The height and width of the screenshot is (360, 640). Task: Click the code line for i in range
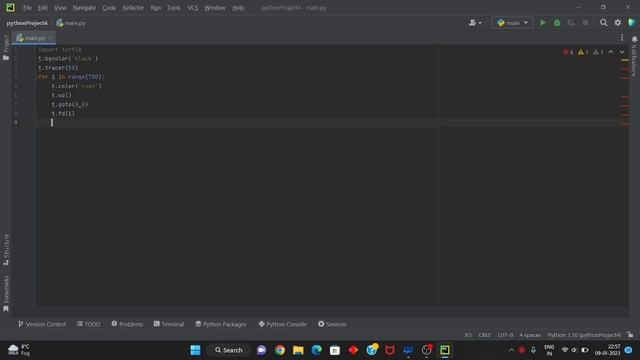[71, 77]
